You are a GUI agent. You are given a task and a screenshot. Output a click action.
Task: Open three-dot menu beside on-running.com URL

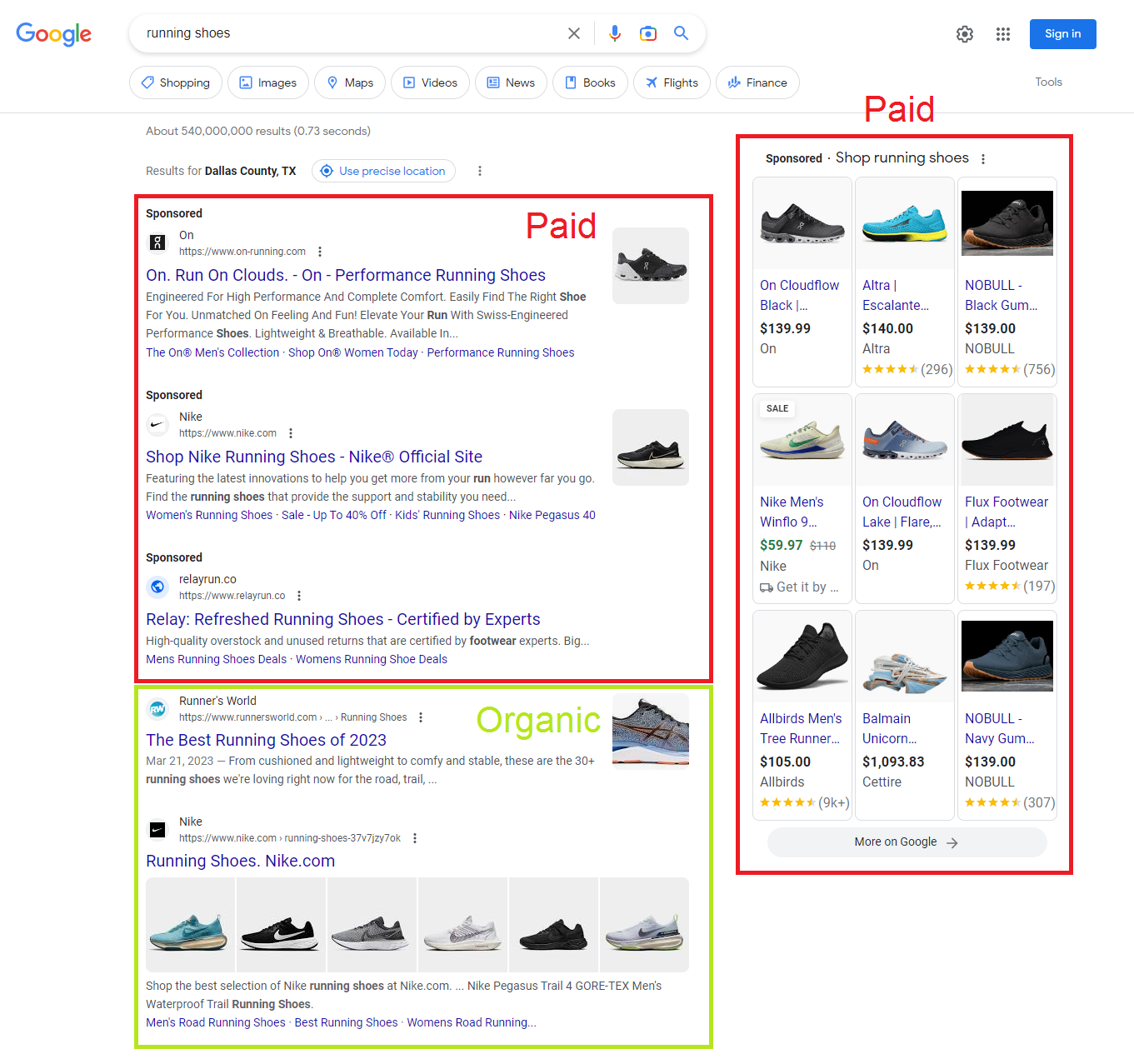point(320,252)
